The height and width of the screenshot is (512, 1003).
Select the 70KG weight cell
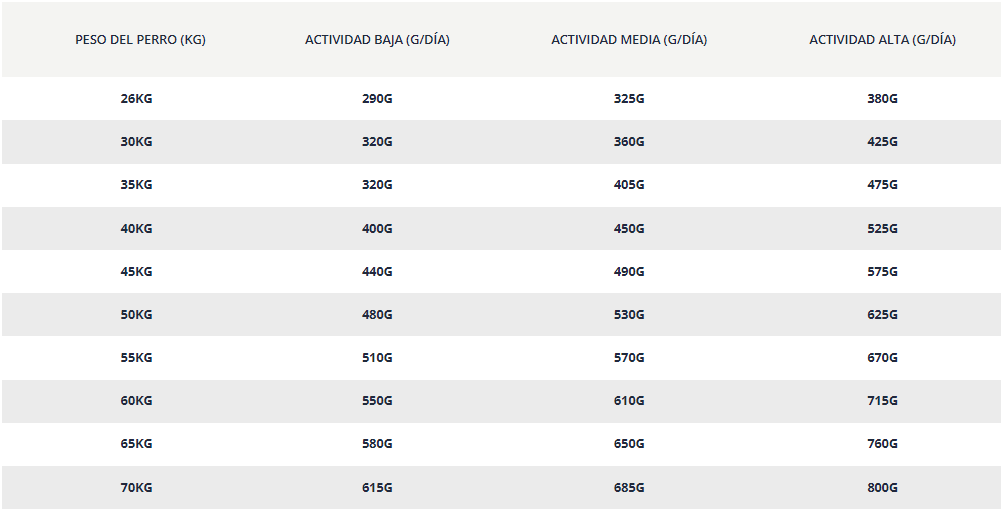tap(136, 488)
